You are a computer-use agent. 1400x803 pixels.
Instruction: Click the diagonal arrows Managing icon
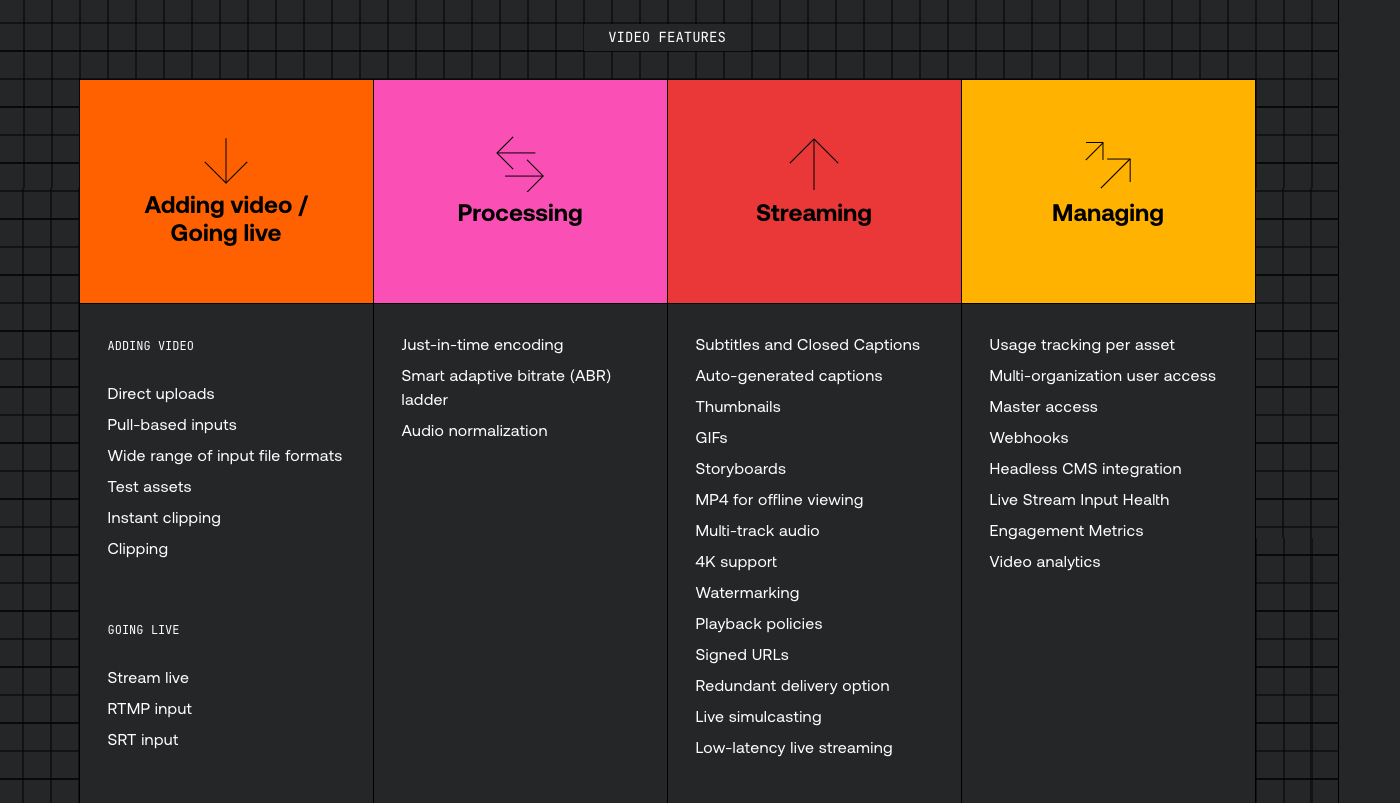tap(1108, 164)
